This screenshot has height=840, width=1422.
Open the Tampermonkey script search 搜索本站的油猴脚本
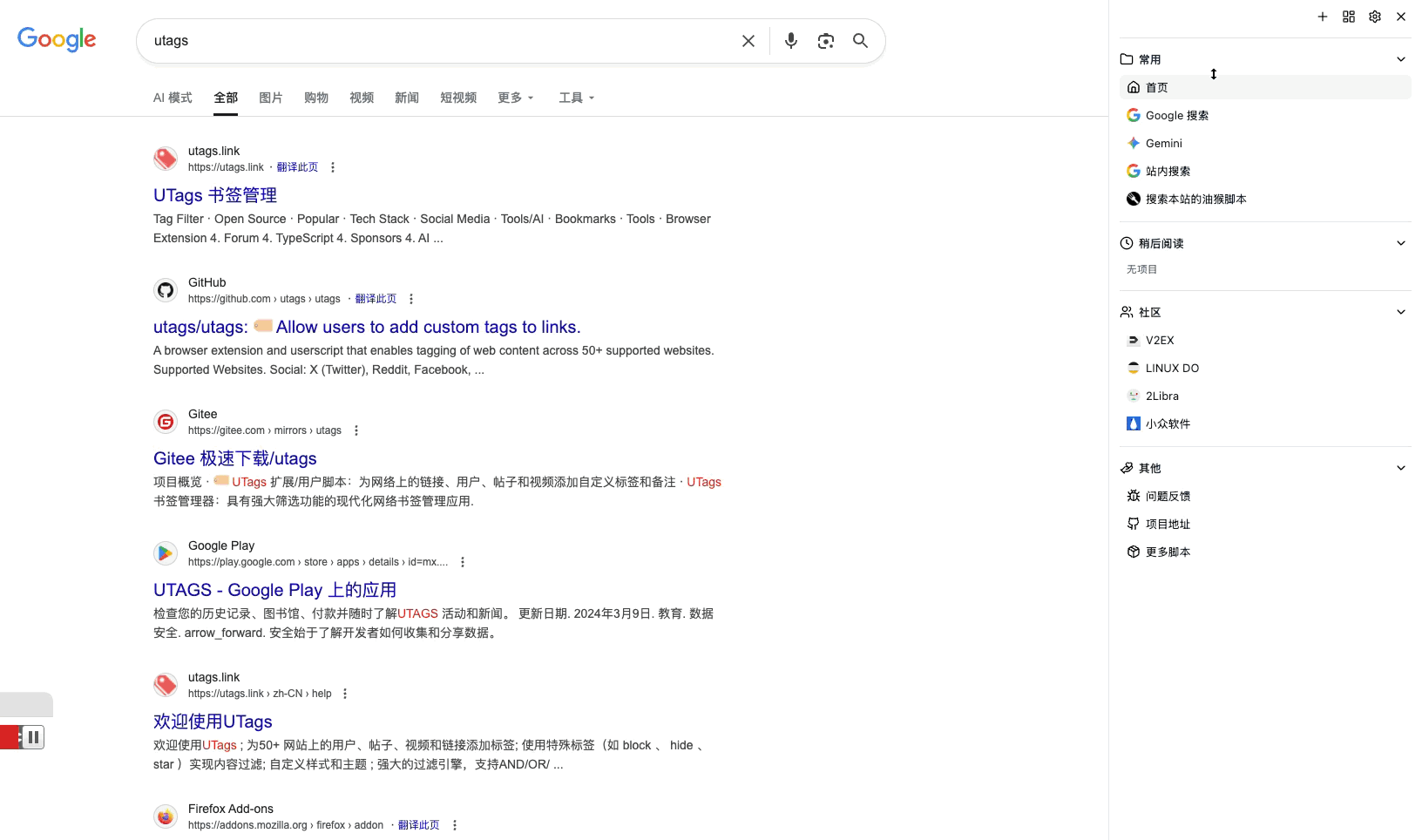pos(1195,198)
